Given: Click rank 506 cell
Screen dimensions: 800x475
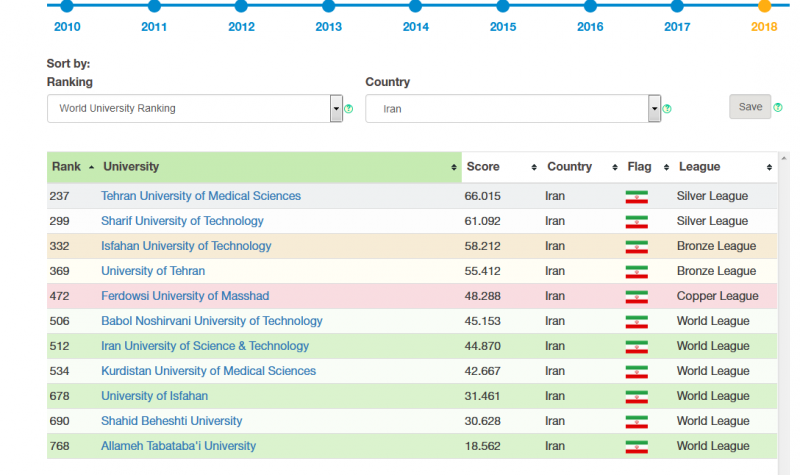Looking at the screenshot, I should pyautogui.click(x=59, y=321).
